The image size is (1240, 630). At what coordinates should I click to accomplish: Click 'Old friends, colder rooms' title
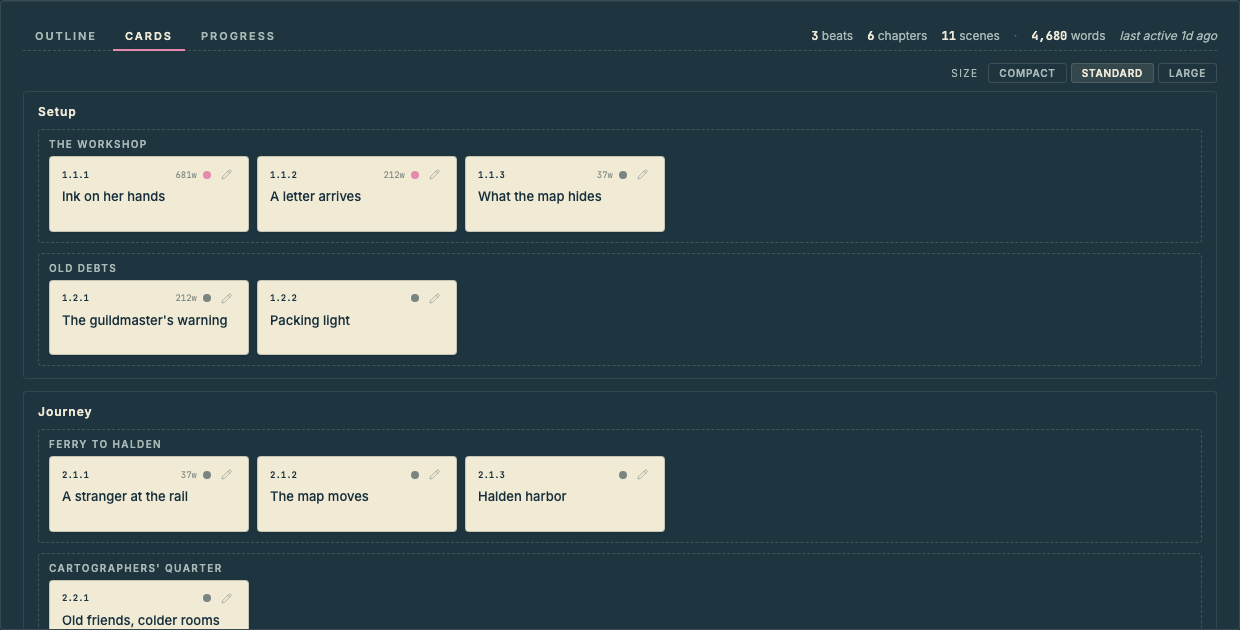(141, 621)
